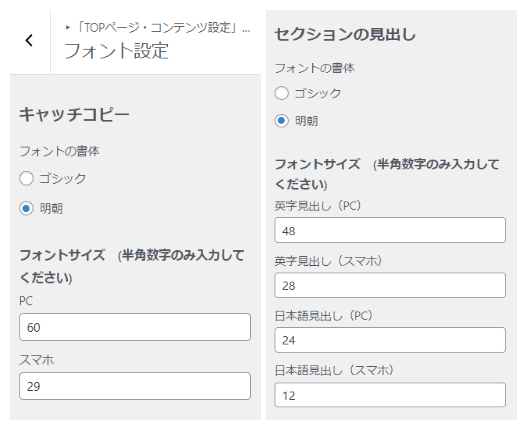Click the 英字見出し（スマホ）field with 28
Viewport: 527px width, 430px height.
pos(390,285)
